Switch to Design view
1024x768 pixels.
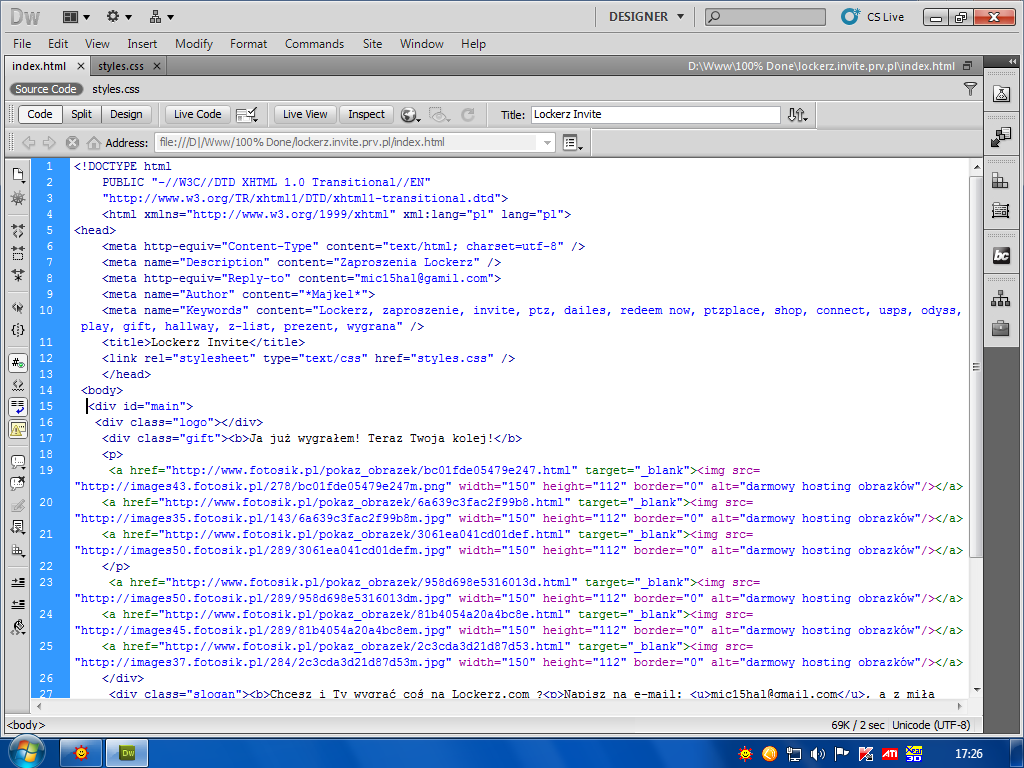coord(126,114)
